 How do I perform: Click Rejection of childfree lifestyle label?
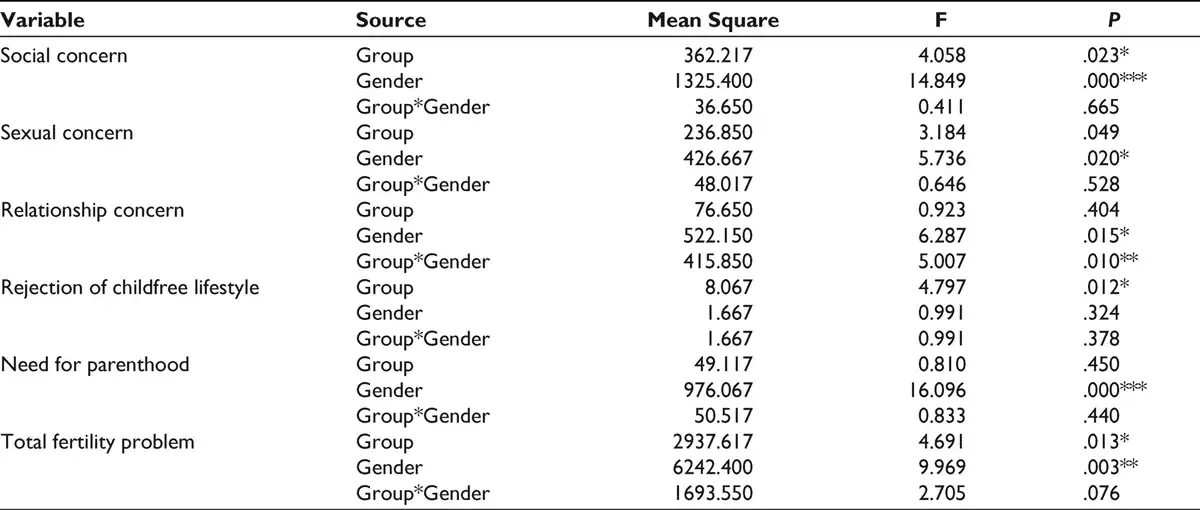tap(130, 288)
